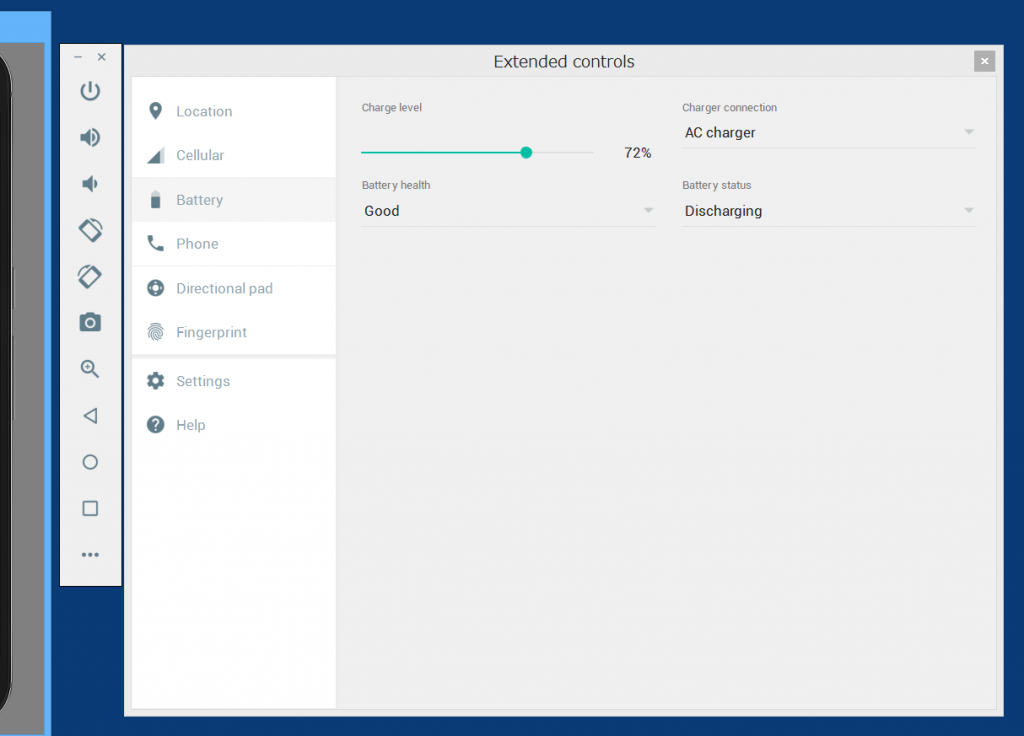The width and height of the screenshot is (1024, 736).
Task: Take a screenshot with the camera icon
Action: 90,323
